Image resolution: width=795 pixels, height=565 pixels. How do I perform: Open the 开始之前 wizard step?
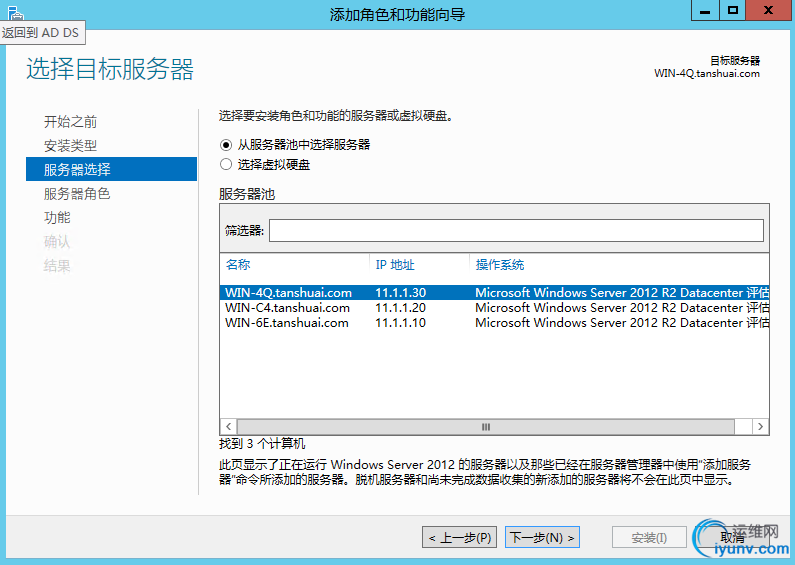(70, 122)
